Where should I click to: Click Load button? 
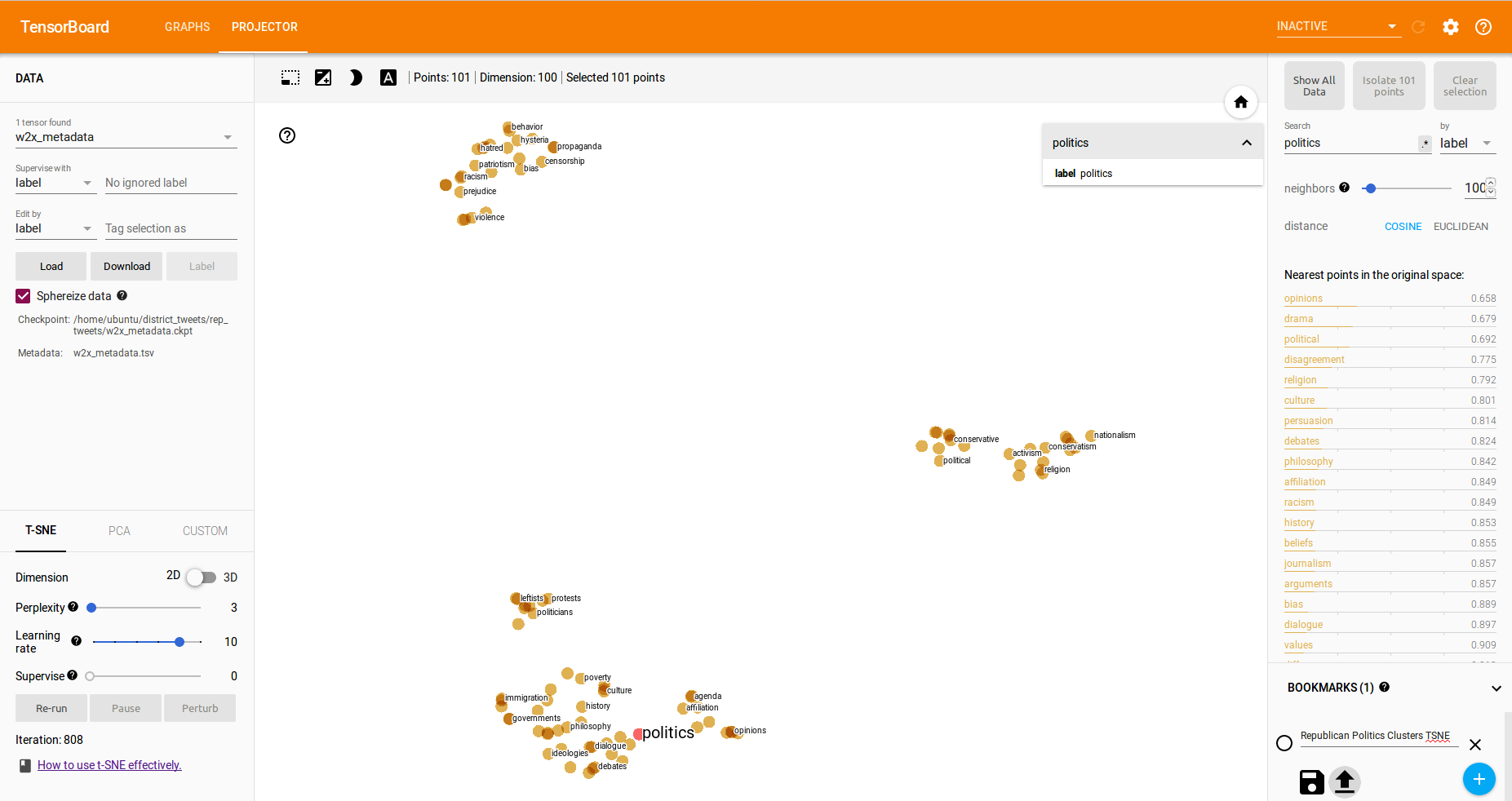tap(51, 267)
